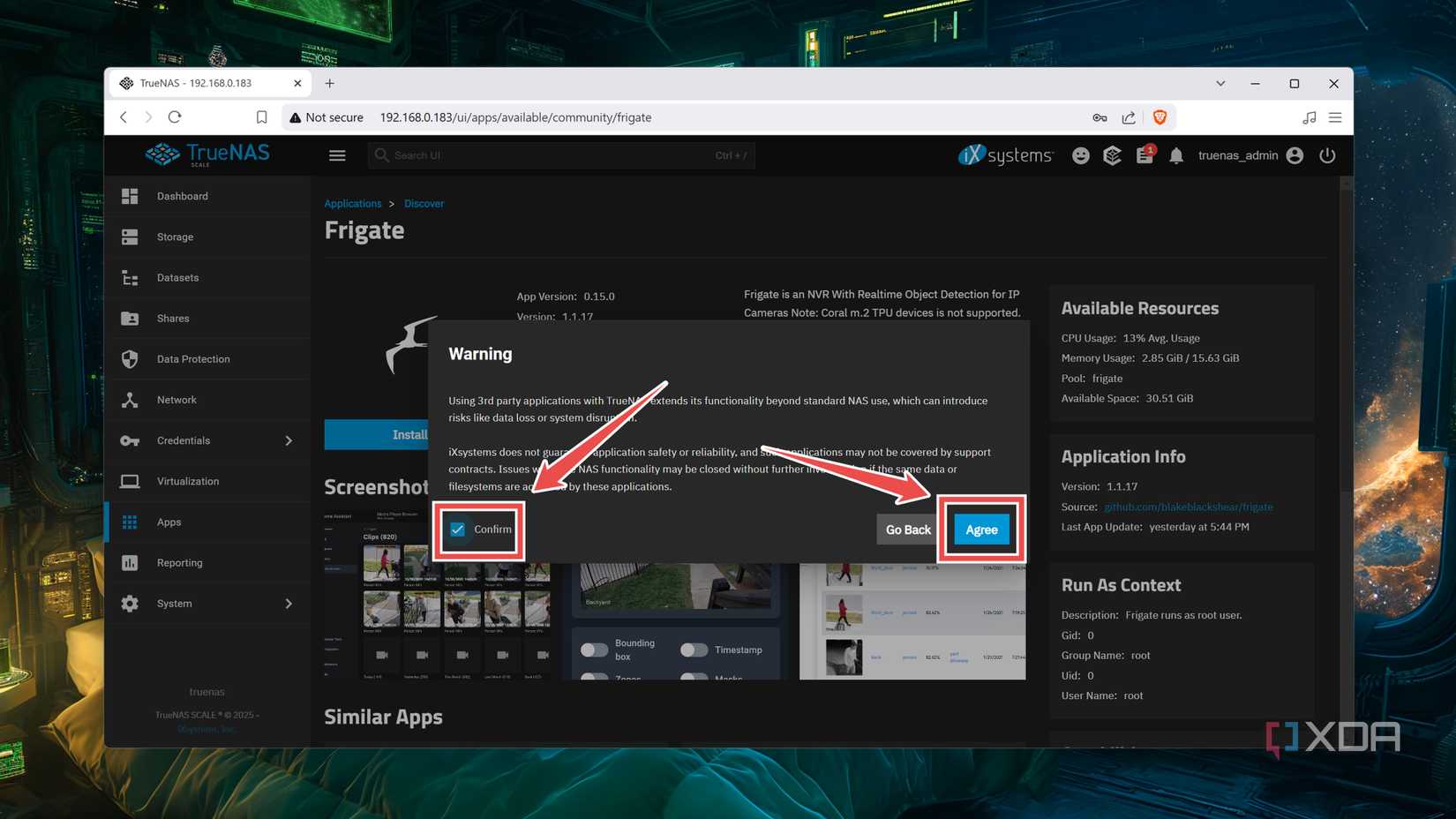The height and width of the screenshot is (819, 1456).
Task: Check the Confirm checkbox in Warning dialog
Action: (457, 530)
